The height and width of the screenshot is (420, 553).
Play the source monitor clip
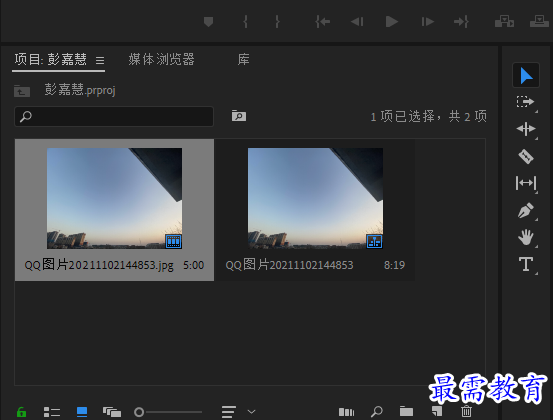pyautogui.click(x=391, y=22)
